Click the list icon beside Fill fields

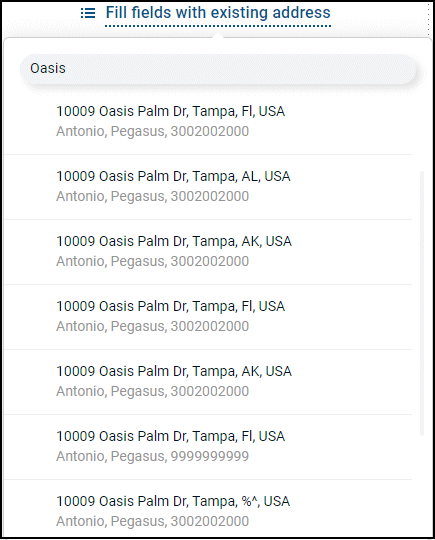88,13
